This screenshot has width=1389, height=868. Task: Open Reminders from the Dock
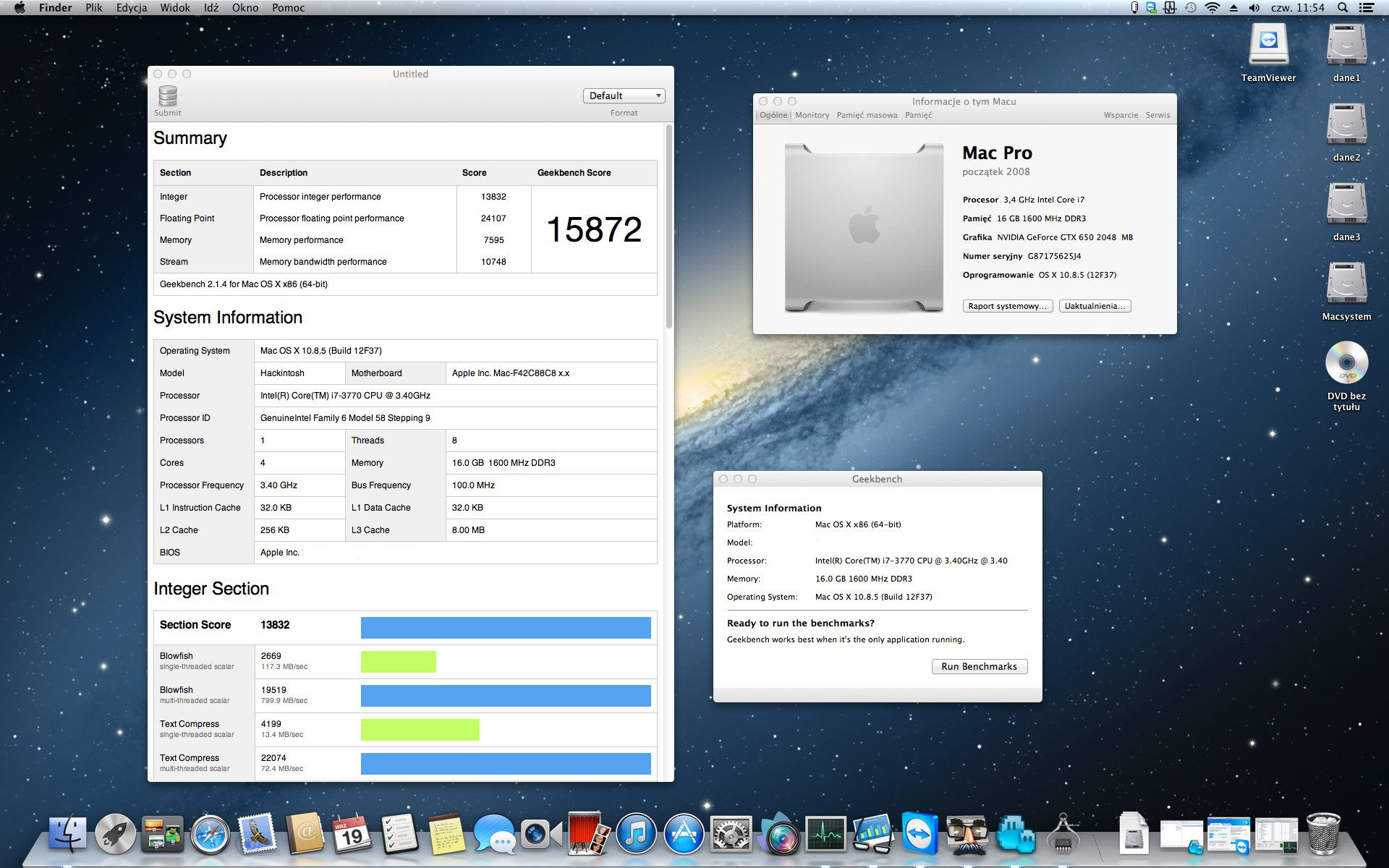click(400, 834)
